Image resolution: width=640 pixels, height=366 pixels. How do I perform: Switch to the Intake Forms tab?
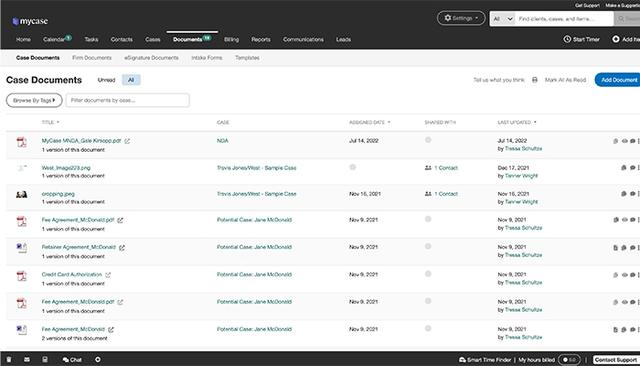coord(207,58)
